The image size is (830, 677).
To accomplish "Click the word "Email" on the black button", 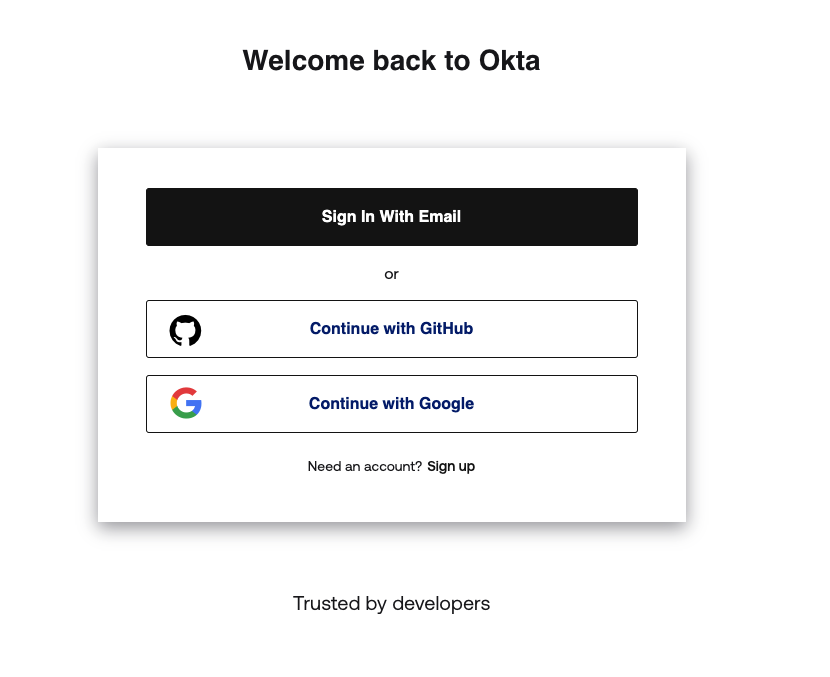I will [x=438, y=216].
